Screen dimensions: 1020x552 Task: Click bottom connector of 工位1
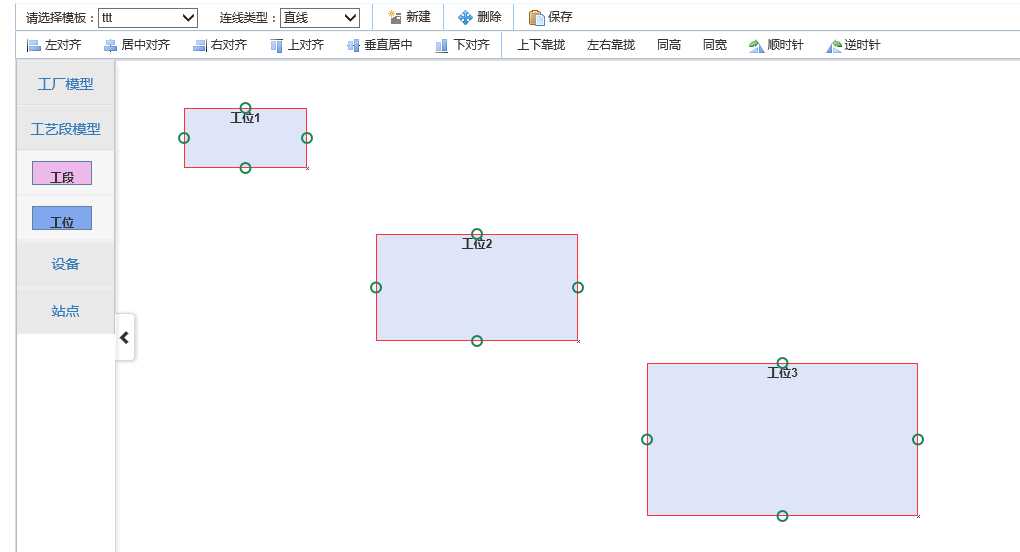[x=245, y=168]
